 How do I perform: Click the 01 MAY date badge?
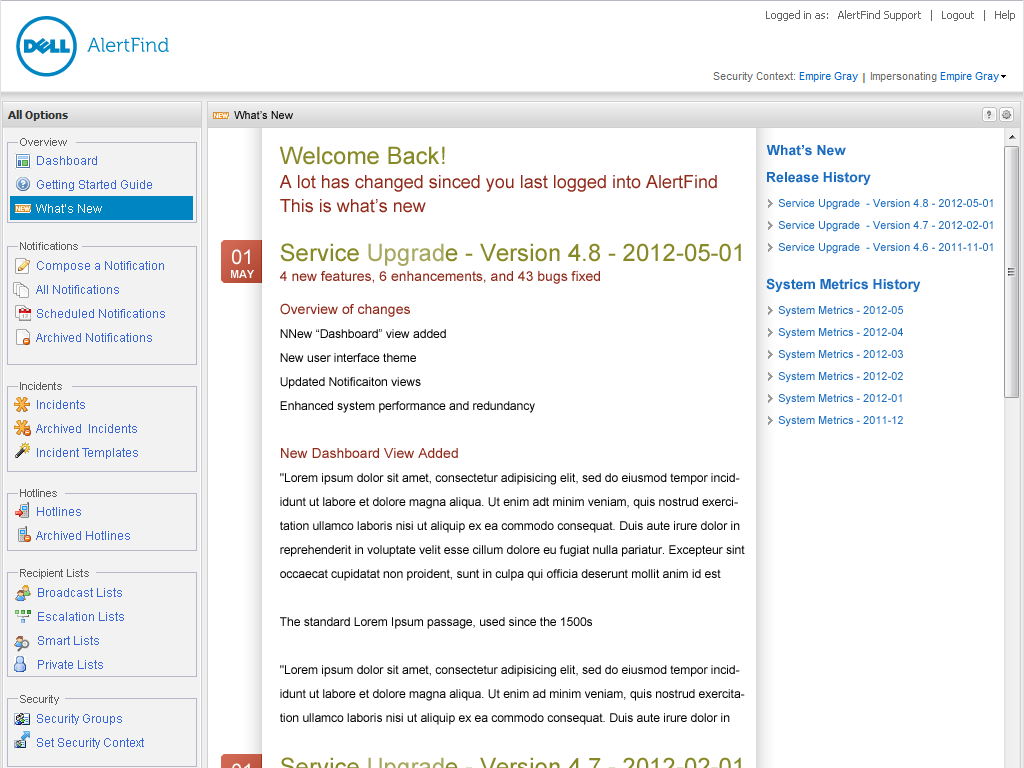[241, 262]
